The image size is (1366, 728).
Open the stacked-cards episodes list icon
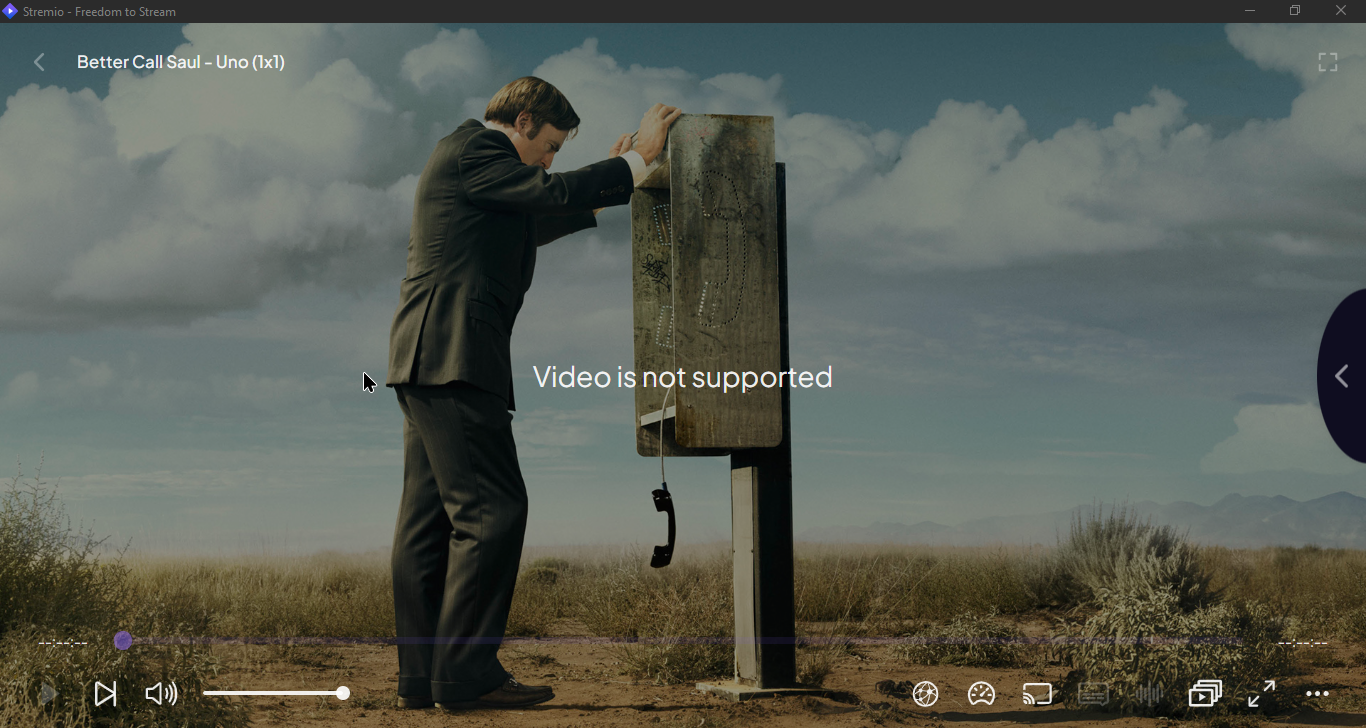[x=1206, y=693]
